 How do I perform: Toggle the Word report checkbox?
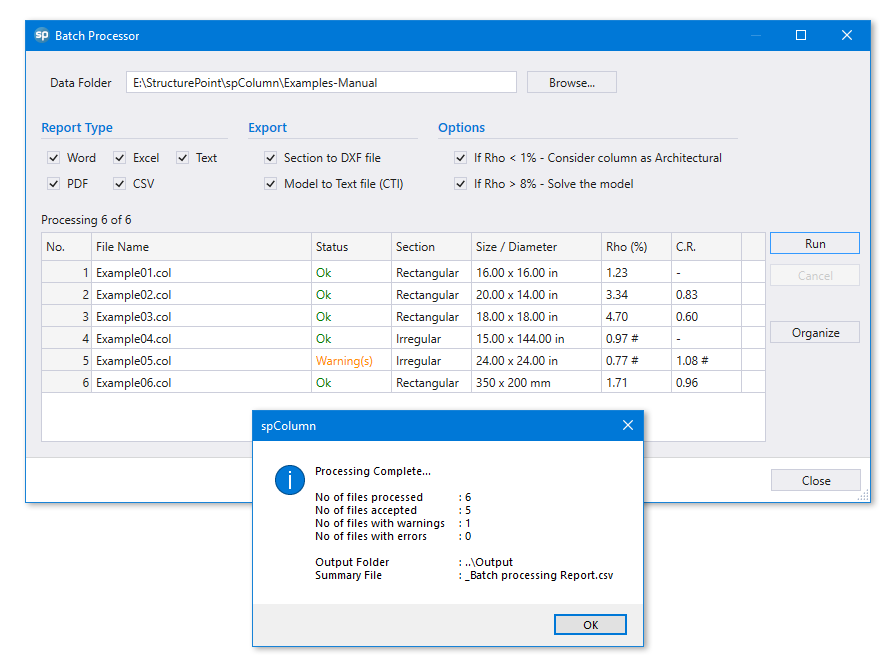point(54,158)
